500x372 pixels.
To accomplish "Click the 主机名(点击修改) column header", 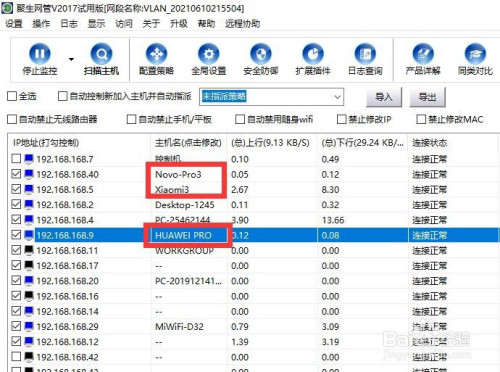I will pyautogui.click(x=188, y=143).
